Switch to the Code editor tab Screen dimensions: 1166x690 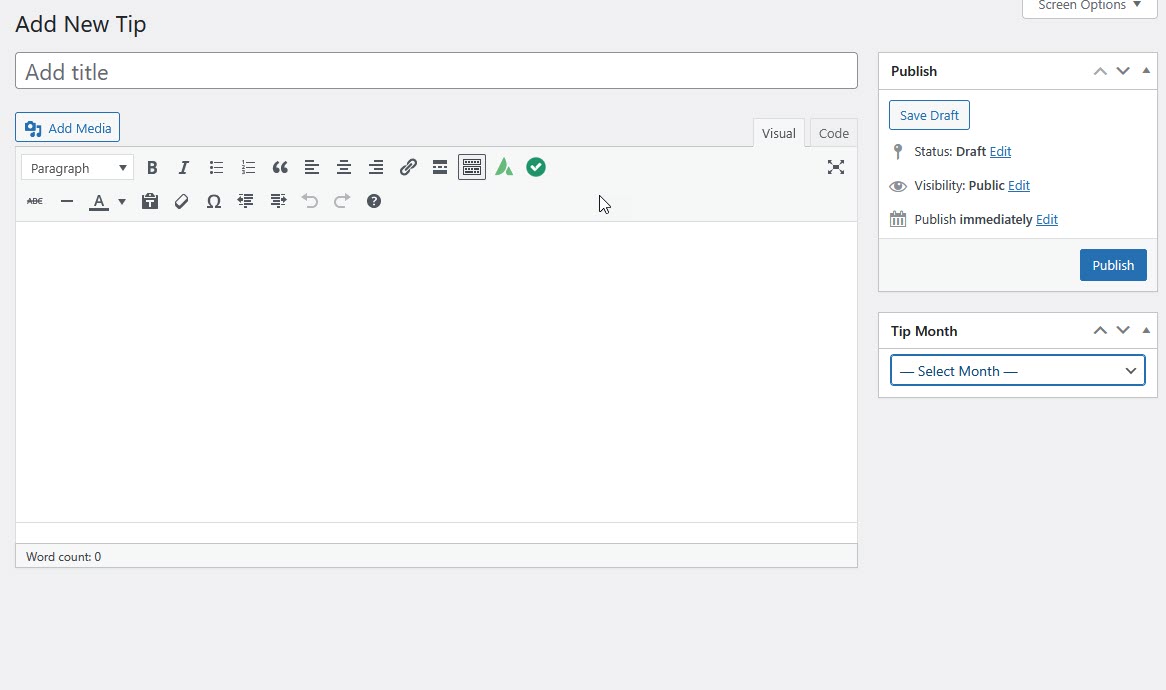[x=834, y=132]
